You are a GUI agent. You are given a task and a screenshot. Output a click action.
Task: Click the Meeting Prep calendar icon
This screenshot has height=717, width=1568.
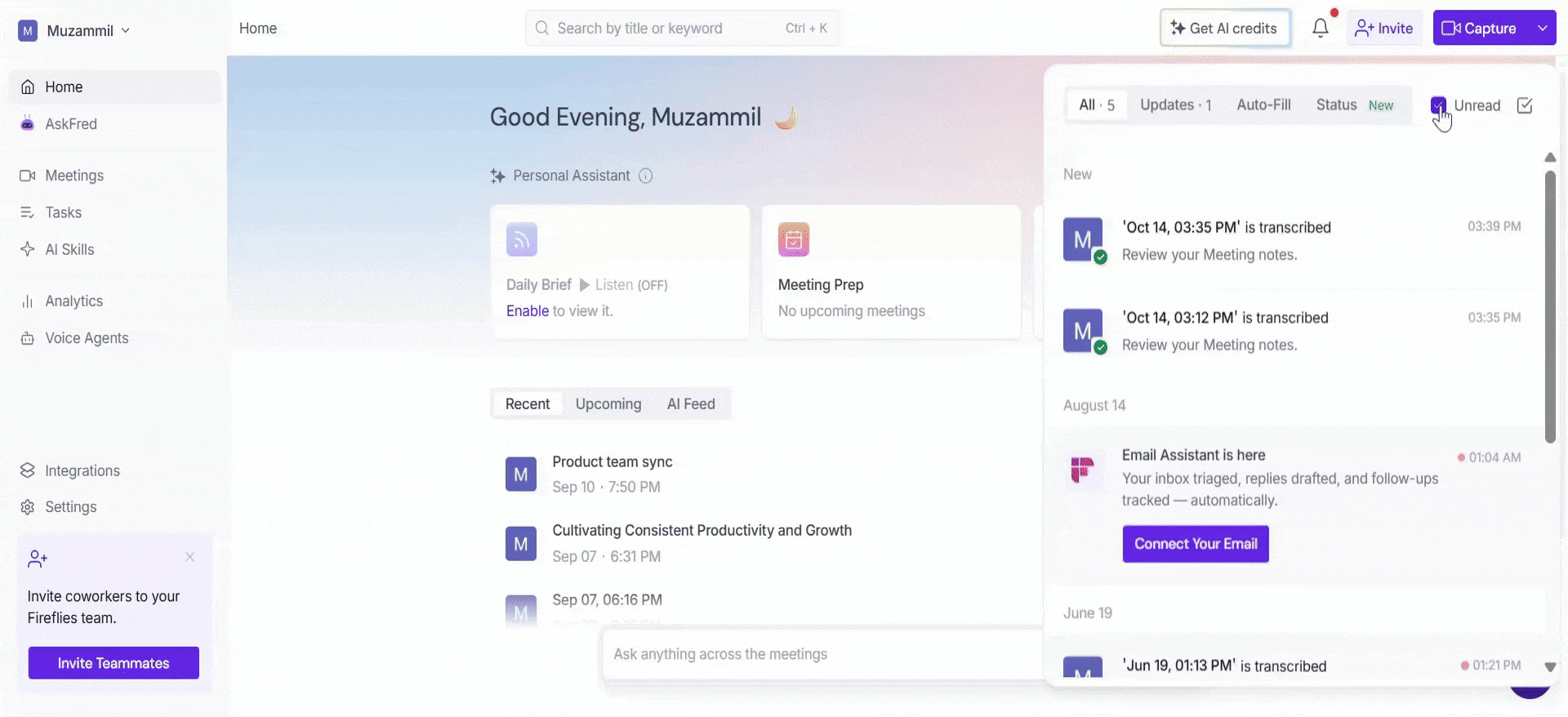794,239
